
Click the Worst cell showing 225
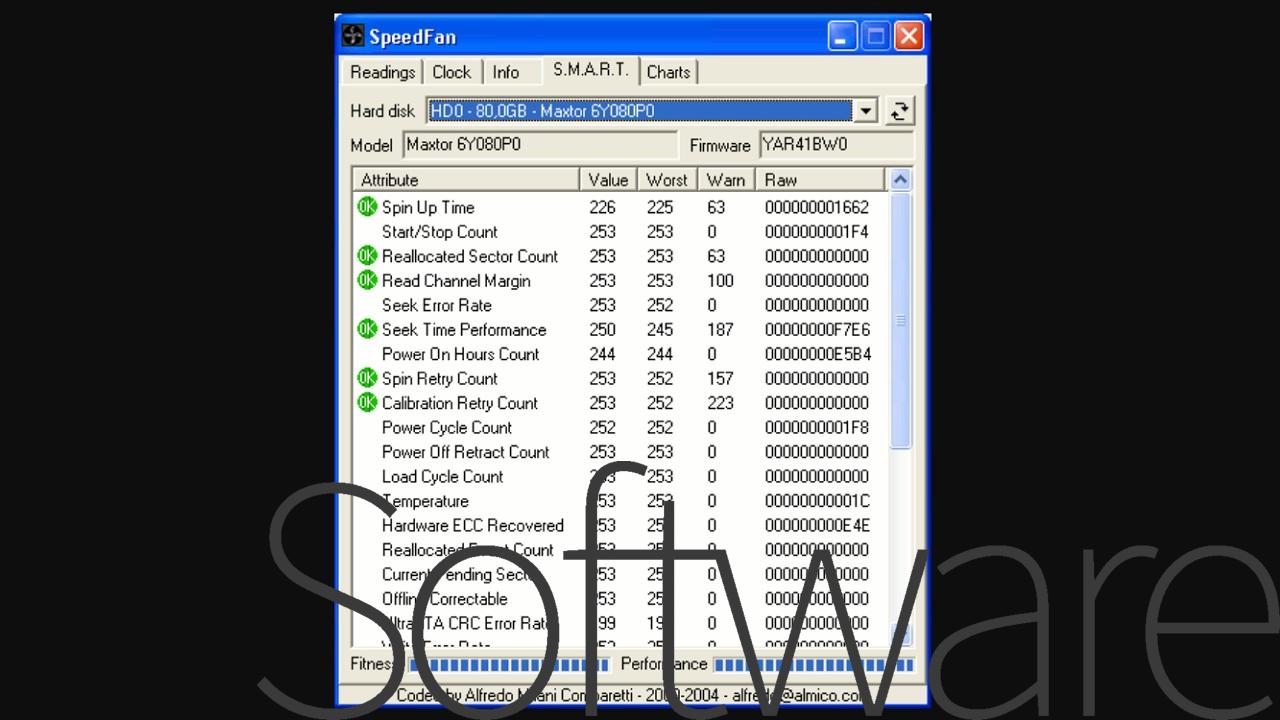point(660,208)
